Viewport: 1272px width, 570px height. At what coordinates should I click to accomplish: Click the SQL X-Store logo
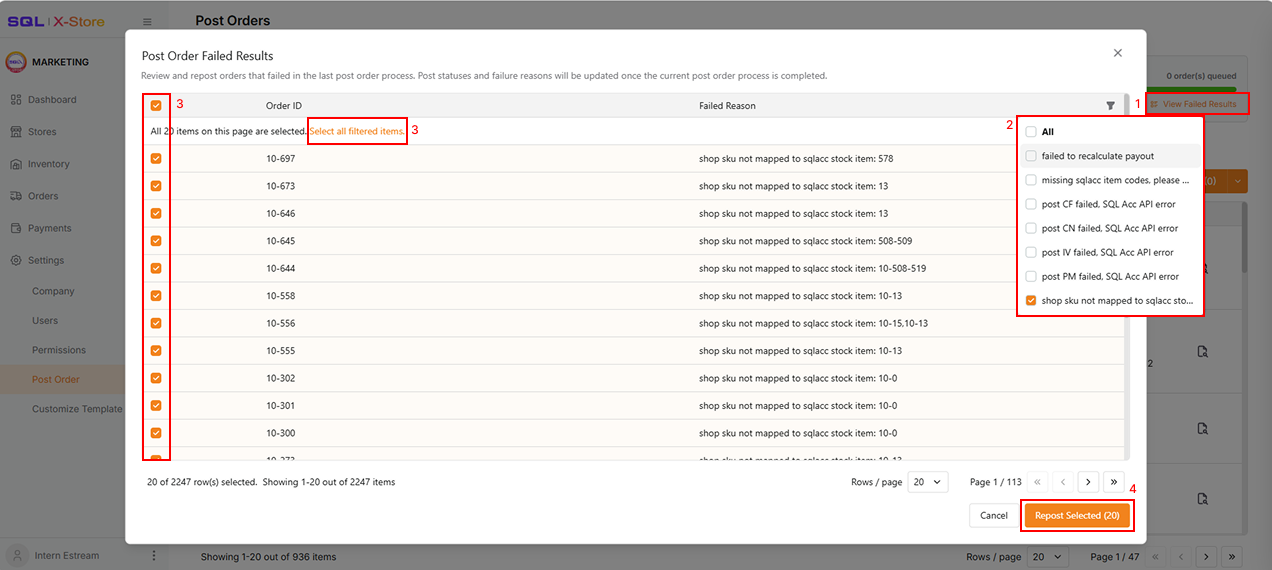coord(56,21)
